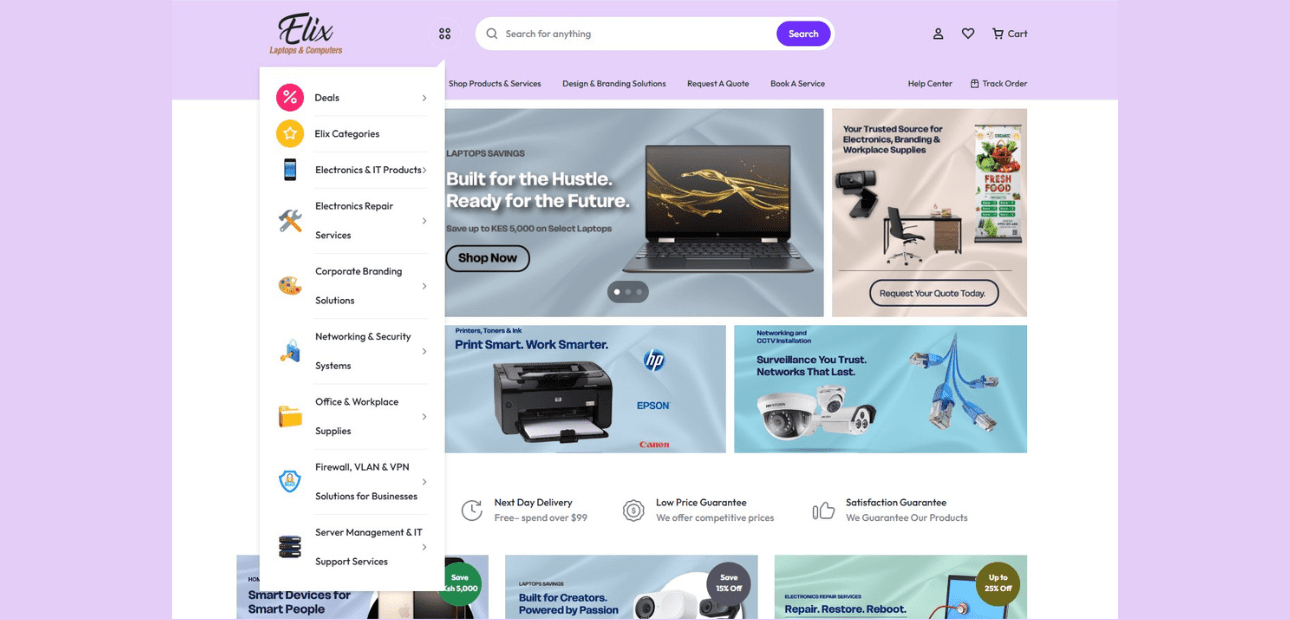The width and height of the screenshot is (1290, 620).
Task: Open the shopping Cart
Action: pyautogui.click(x=1009, y=33)
